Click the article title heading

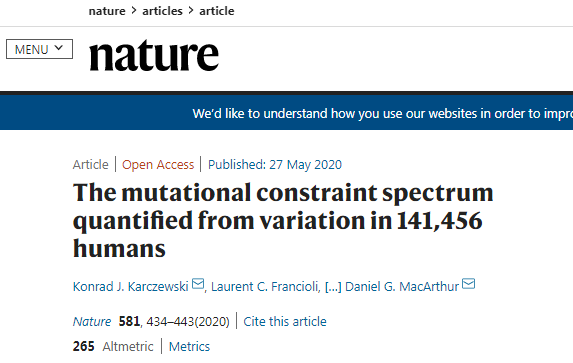pyautogui.click(x=283, y=220)
